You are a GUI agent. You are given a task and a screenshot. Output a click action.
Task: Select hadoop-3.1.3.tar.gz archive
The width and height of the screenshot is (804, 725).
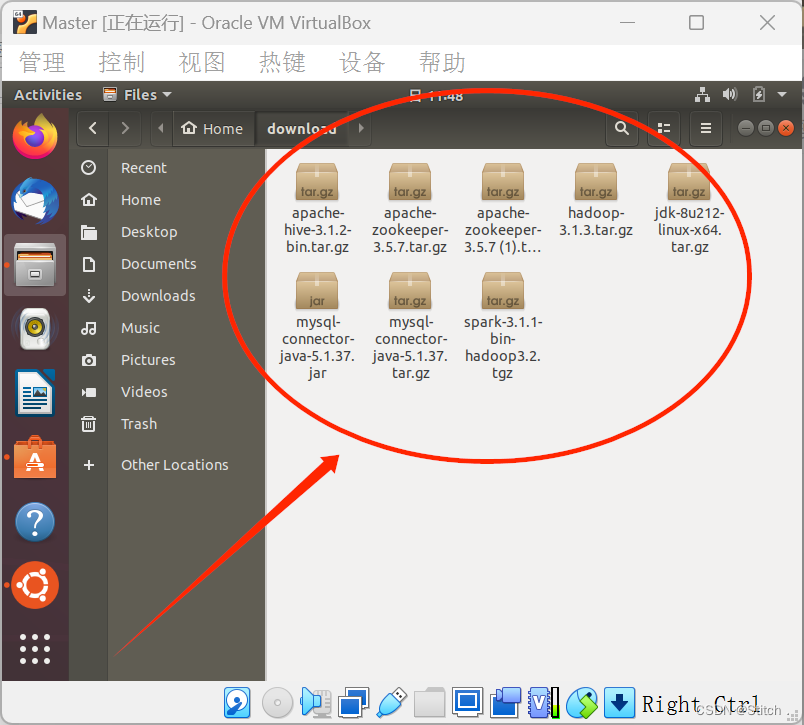[x=595, y=200]
